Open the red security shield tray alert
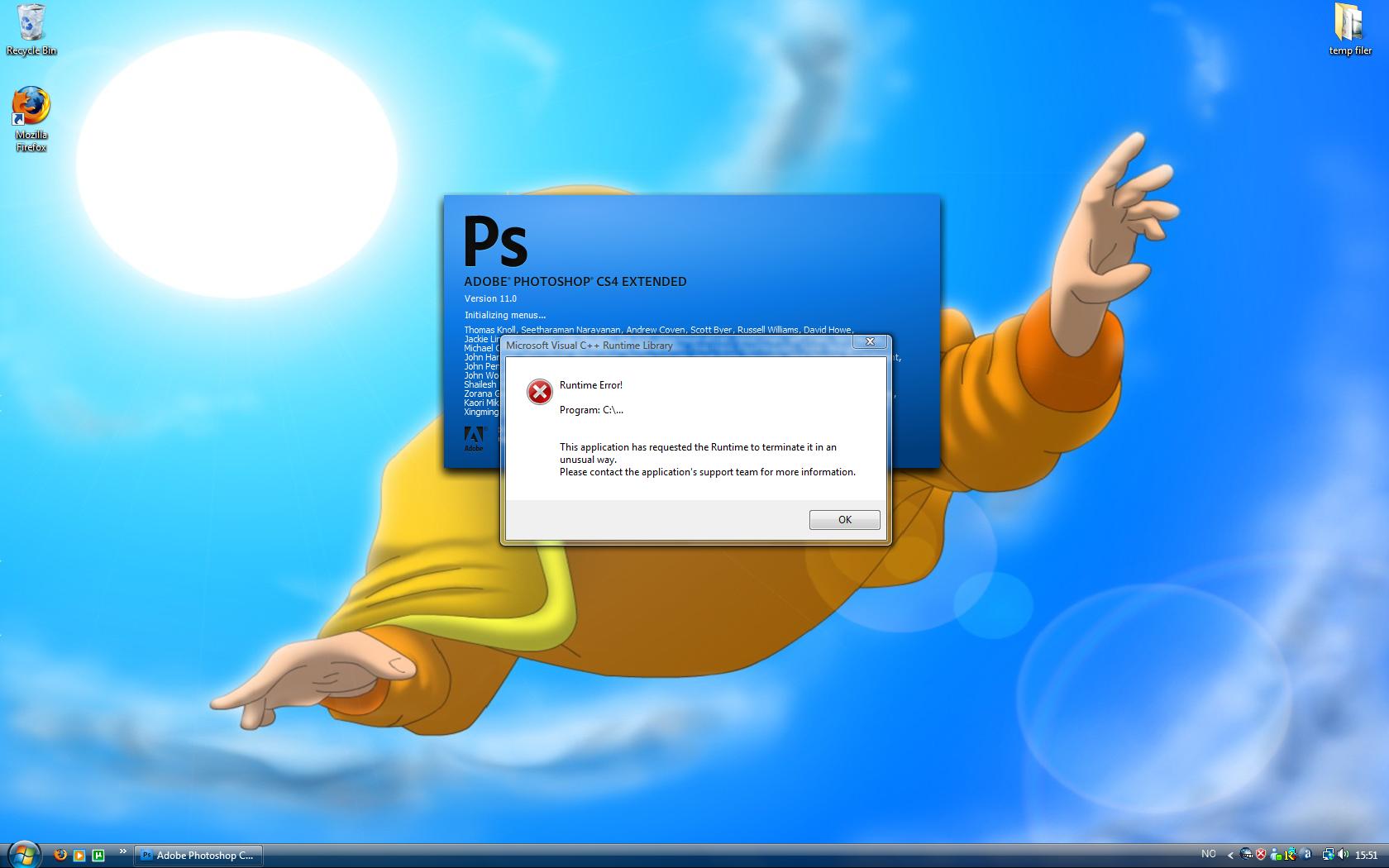Screen dimensions: 1389x868 click(x=1261, y=855)
